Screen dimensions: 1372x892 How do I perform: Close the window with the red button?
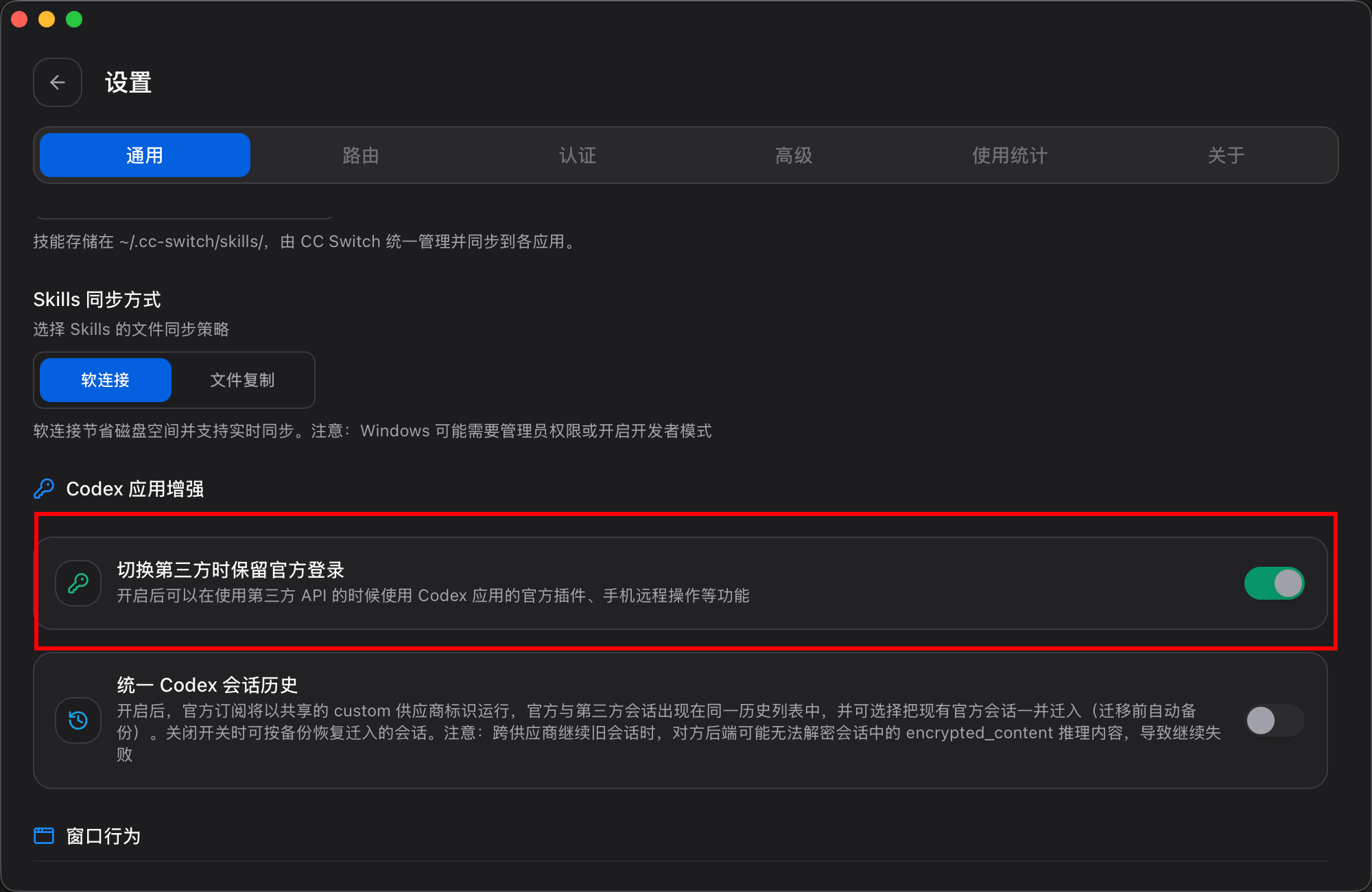[x=19, y=19]
